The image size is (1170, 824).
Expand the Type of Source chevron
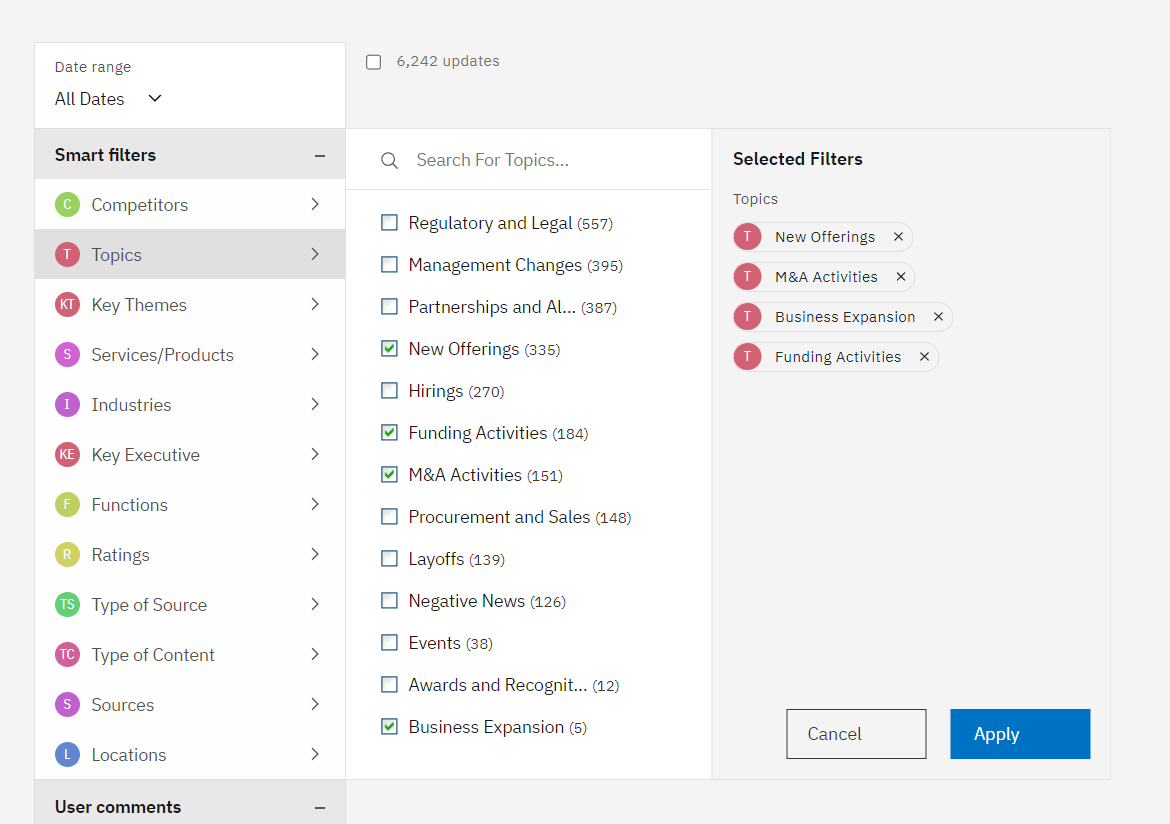pyautogui.click(x=315, y=605)
